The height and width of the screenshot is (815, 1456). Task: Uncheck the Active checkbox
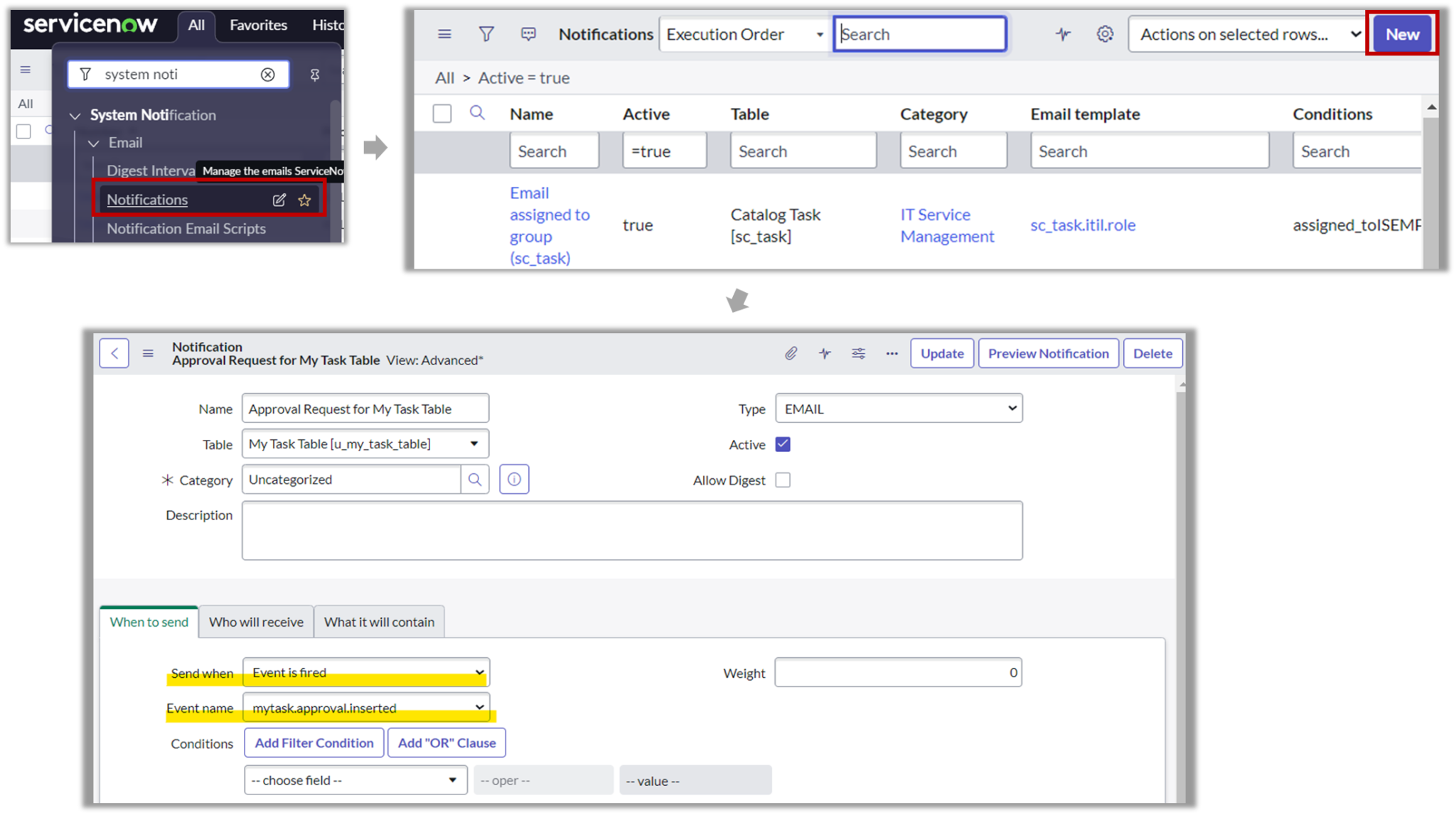[783, 445]
